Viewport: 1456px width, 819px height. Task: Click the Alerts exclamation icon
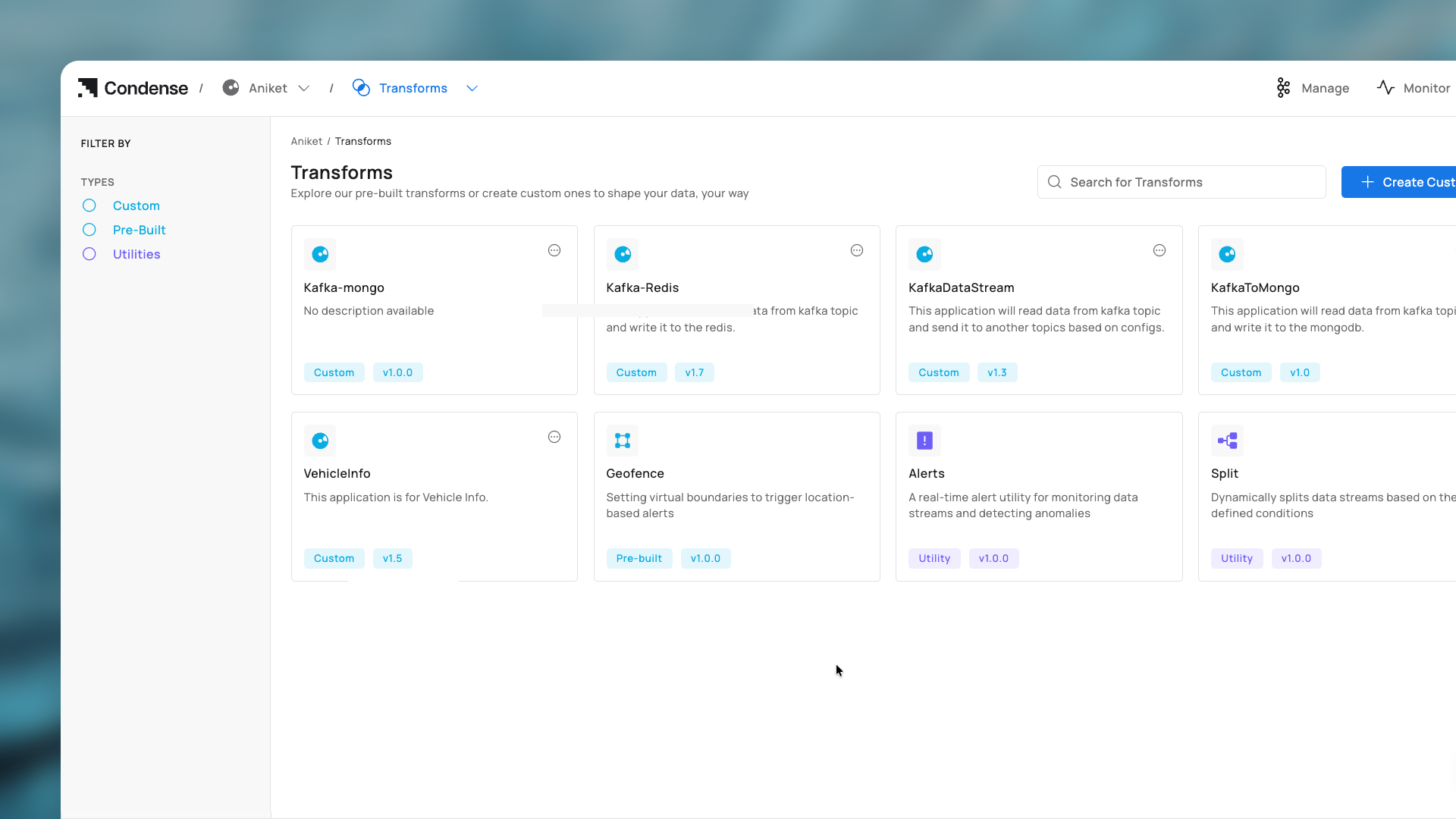pos(924,441)
